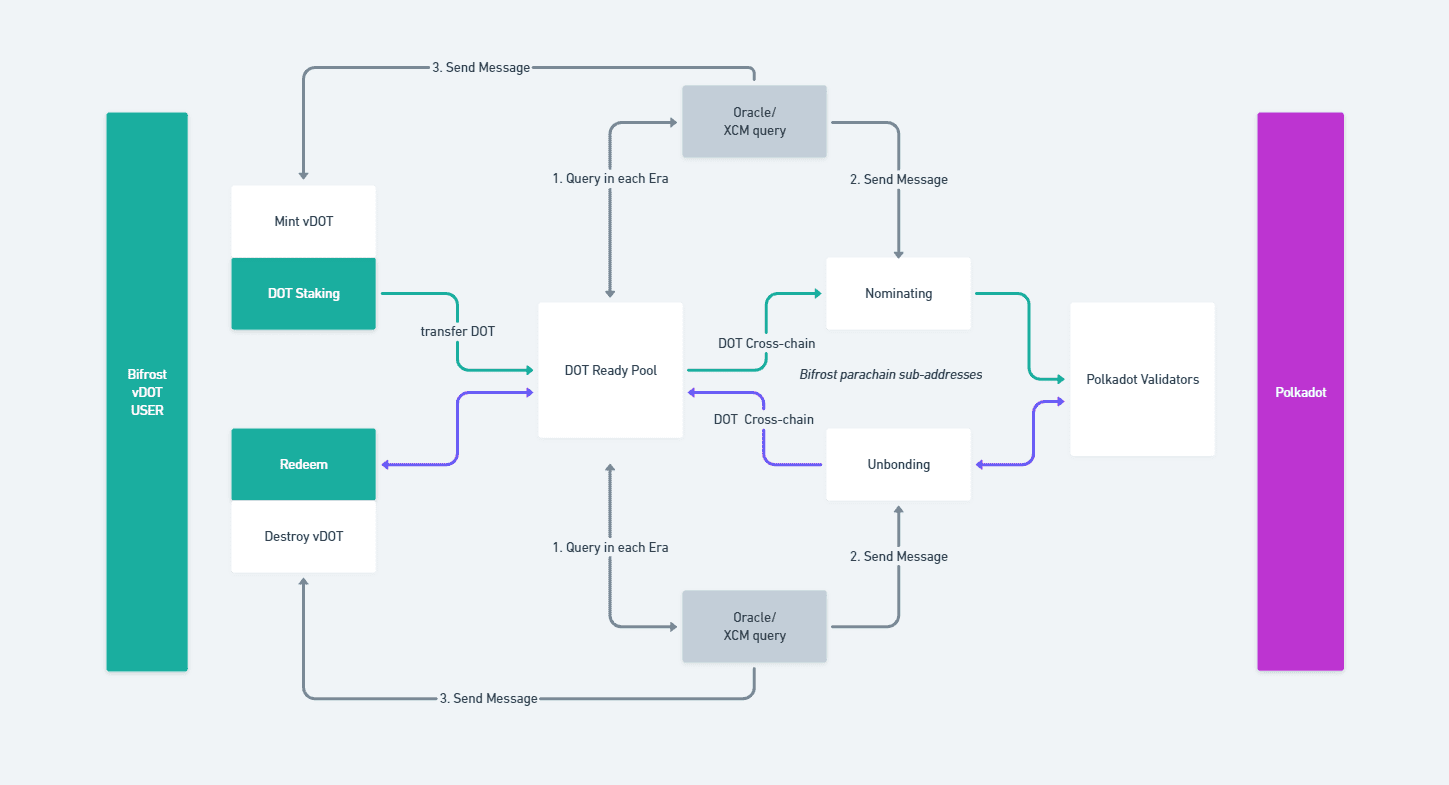
Task: Select the DOT Ready Pool box
Action: click(611, 370)
